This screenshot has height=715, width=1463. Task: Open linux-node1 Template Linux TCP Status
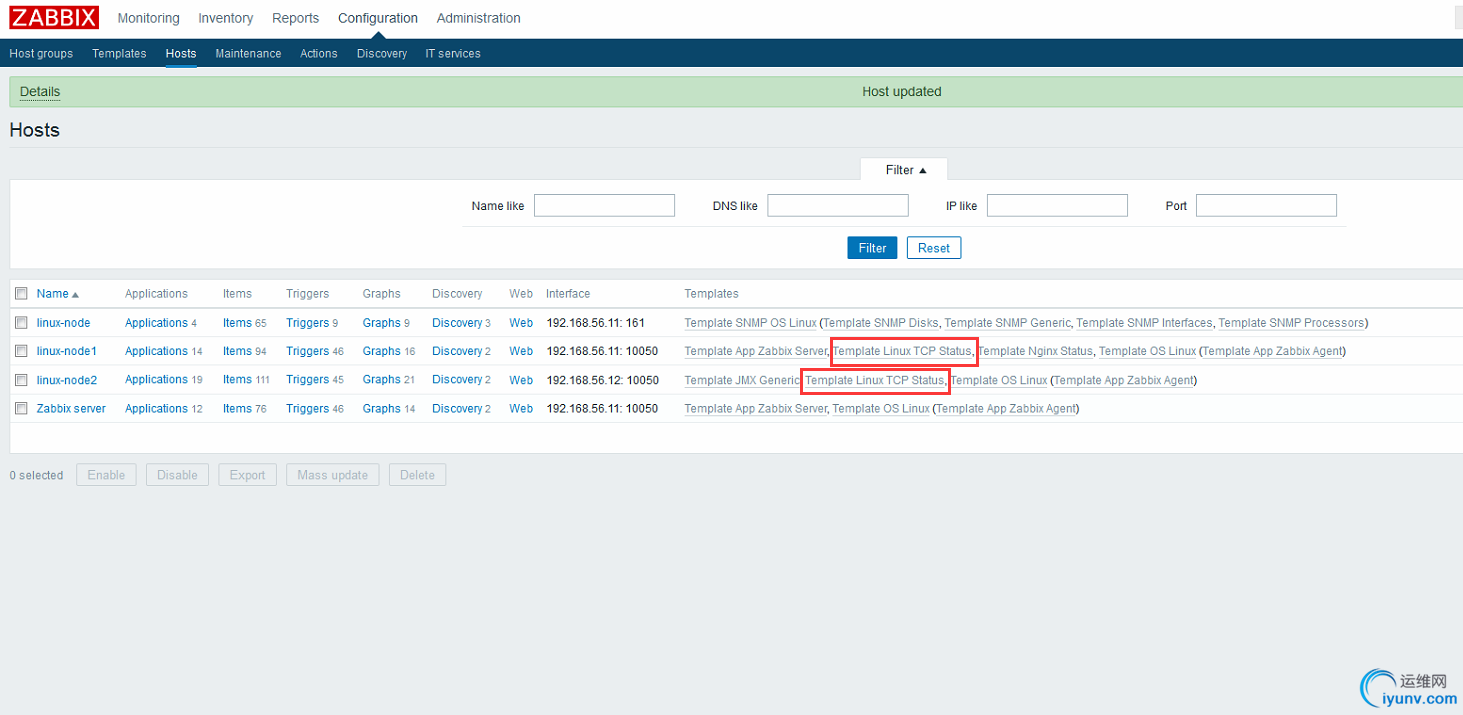pos(902,351)
